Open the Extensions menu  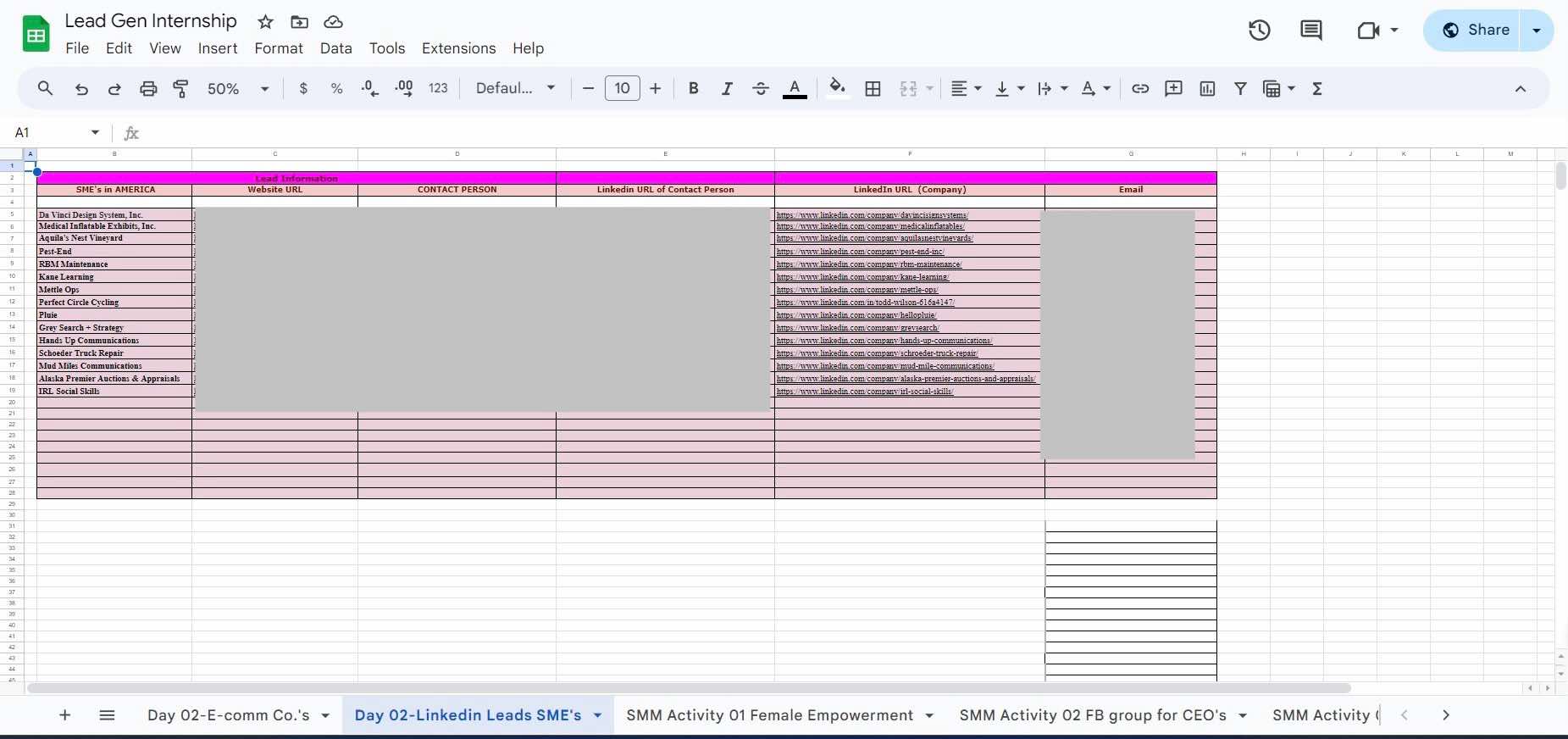458,48
